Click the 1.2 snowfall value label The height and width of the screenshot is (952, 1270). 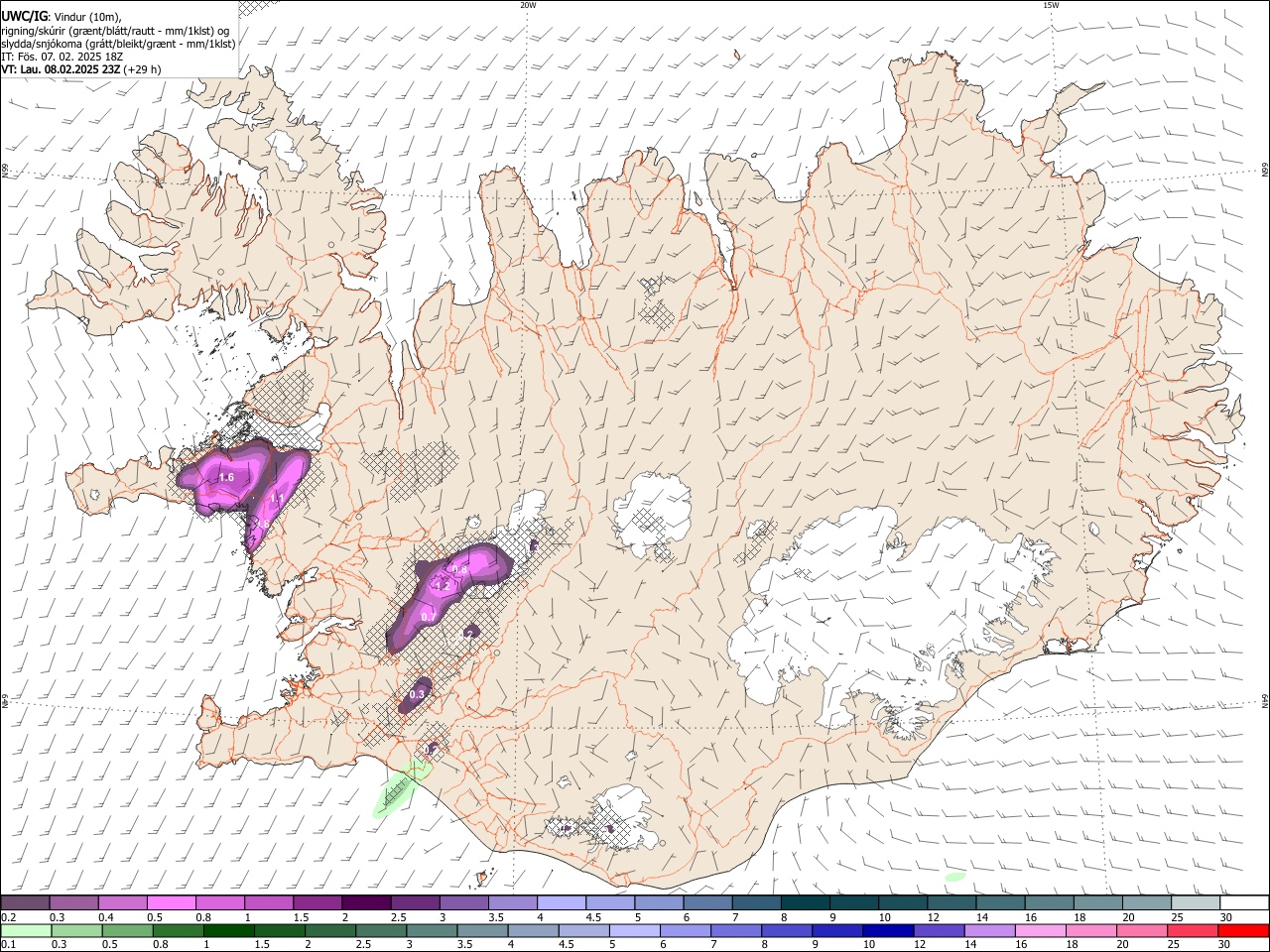click(x=443, y=587)
